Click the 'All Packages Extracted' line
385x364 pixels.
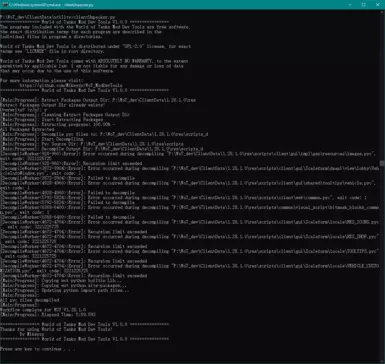27,129
